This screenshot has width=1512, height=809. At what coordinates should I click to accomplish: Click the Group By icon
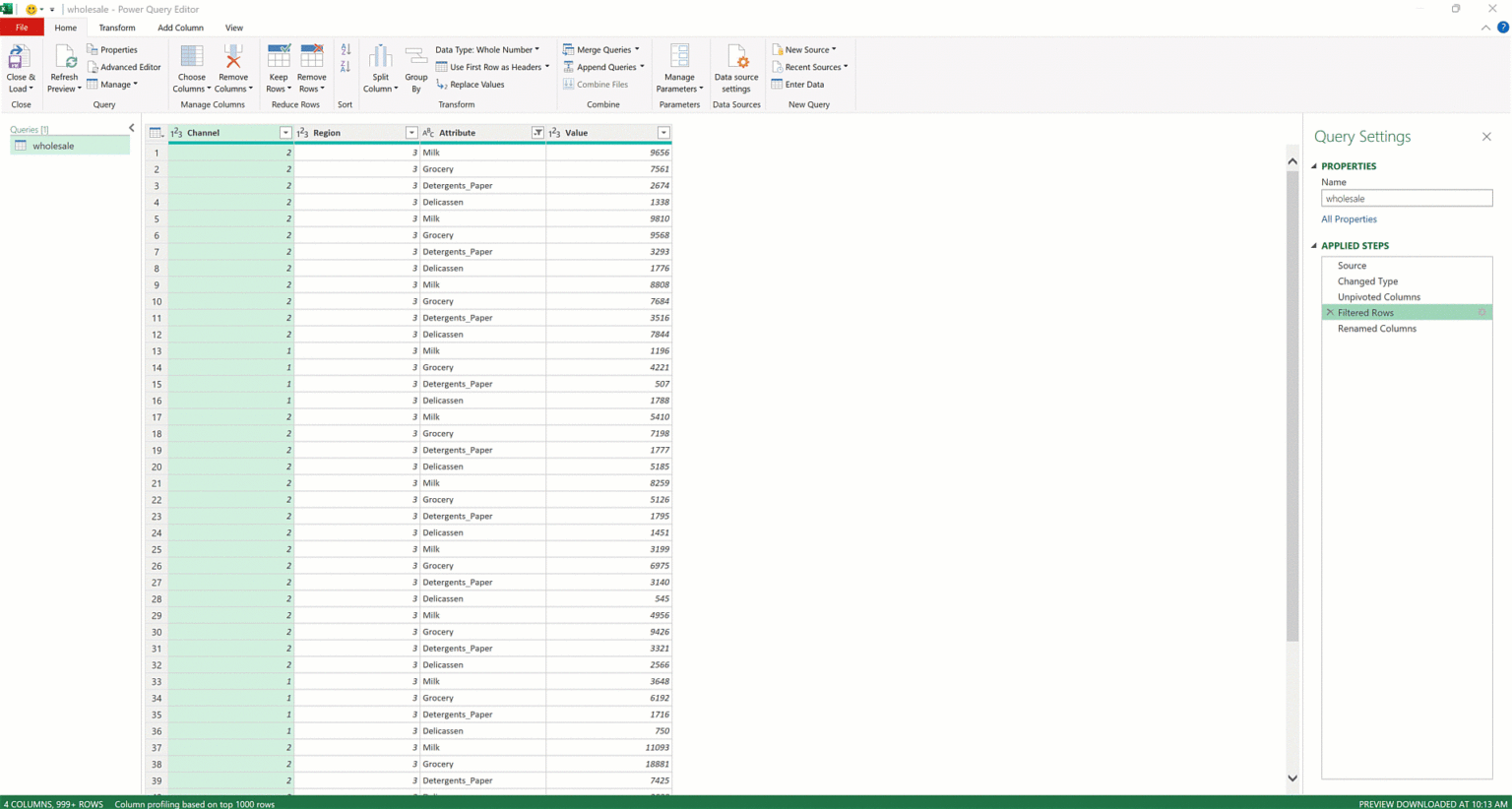[415, 59]
